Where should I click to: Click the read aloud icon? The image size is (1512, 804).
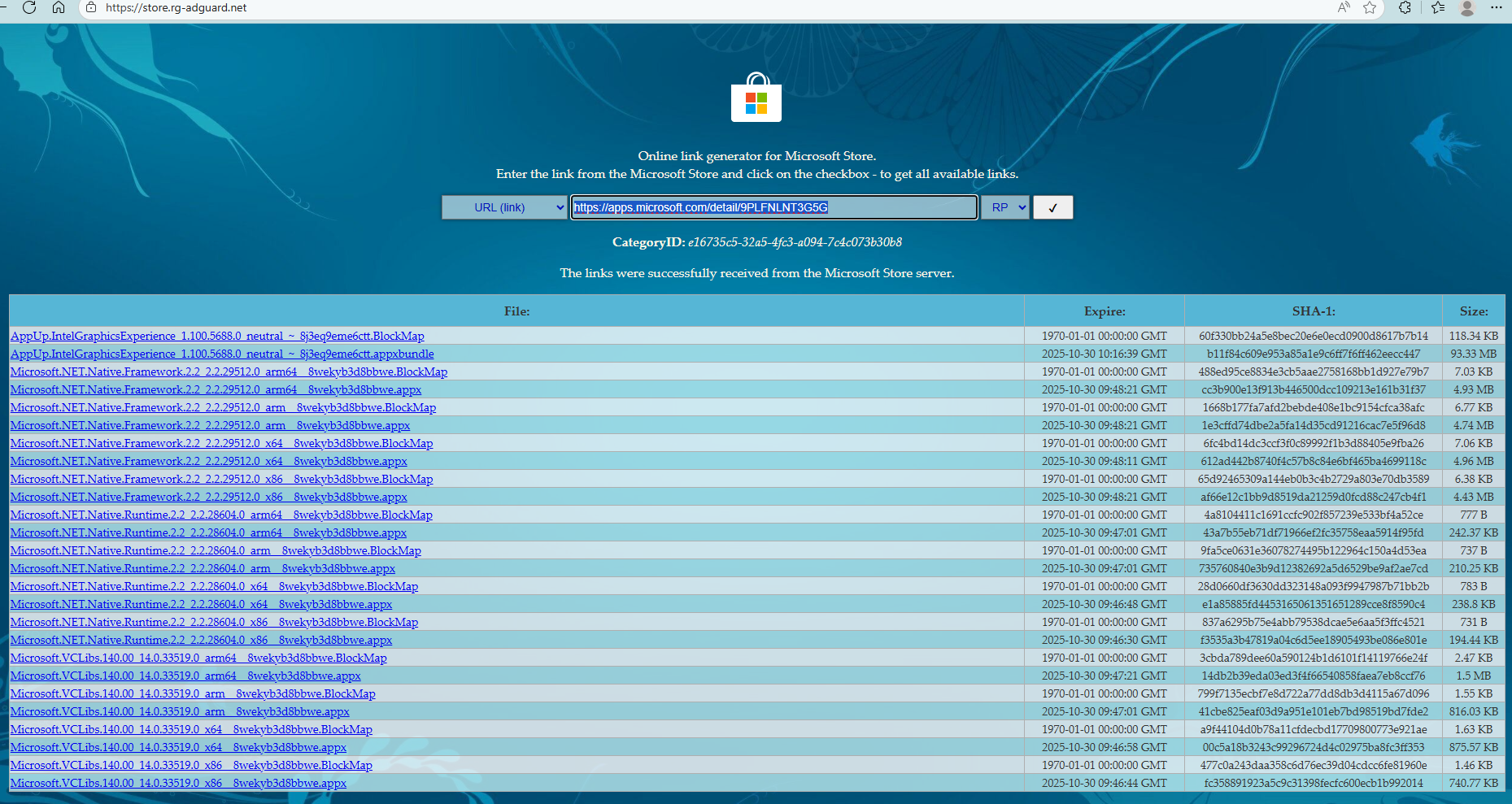click(1344, 7)
